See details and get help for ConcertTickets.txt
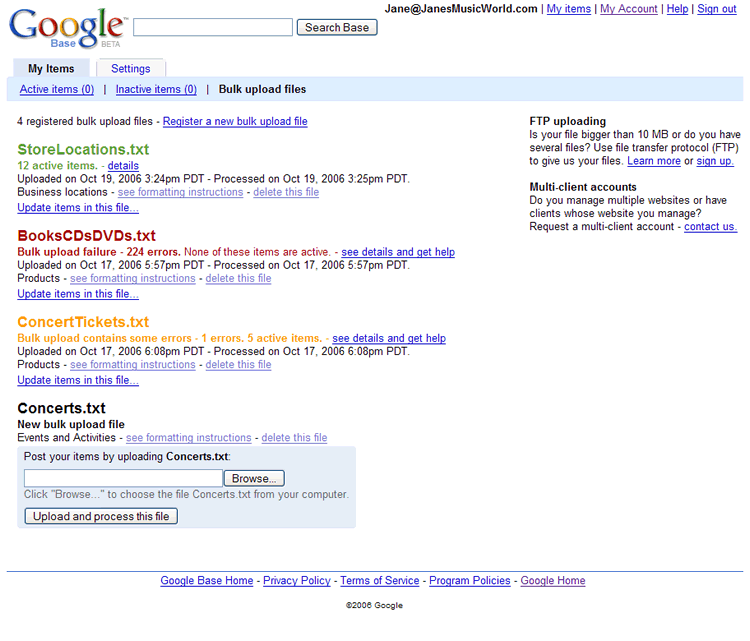750x641 pixels. click(389, 338)
